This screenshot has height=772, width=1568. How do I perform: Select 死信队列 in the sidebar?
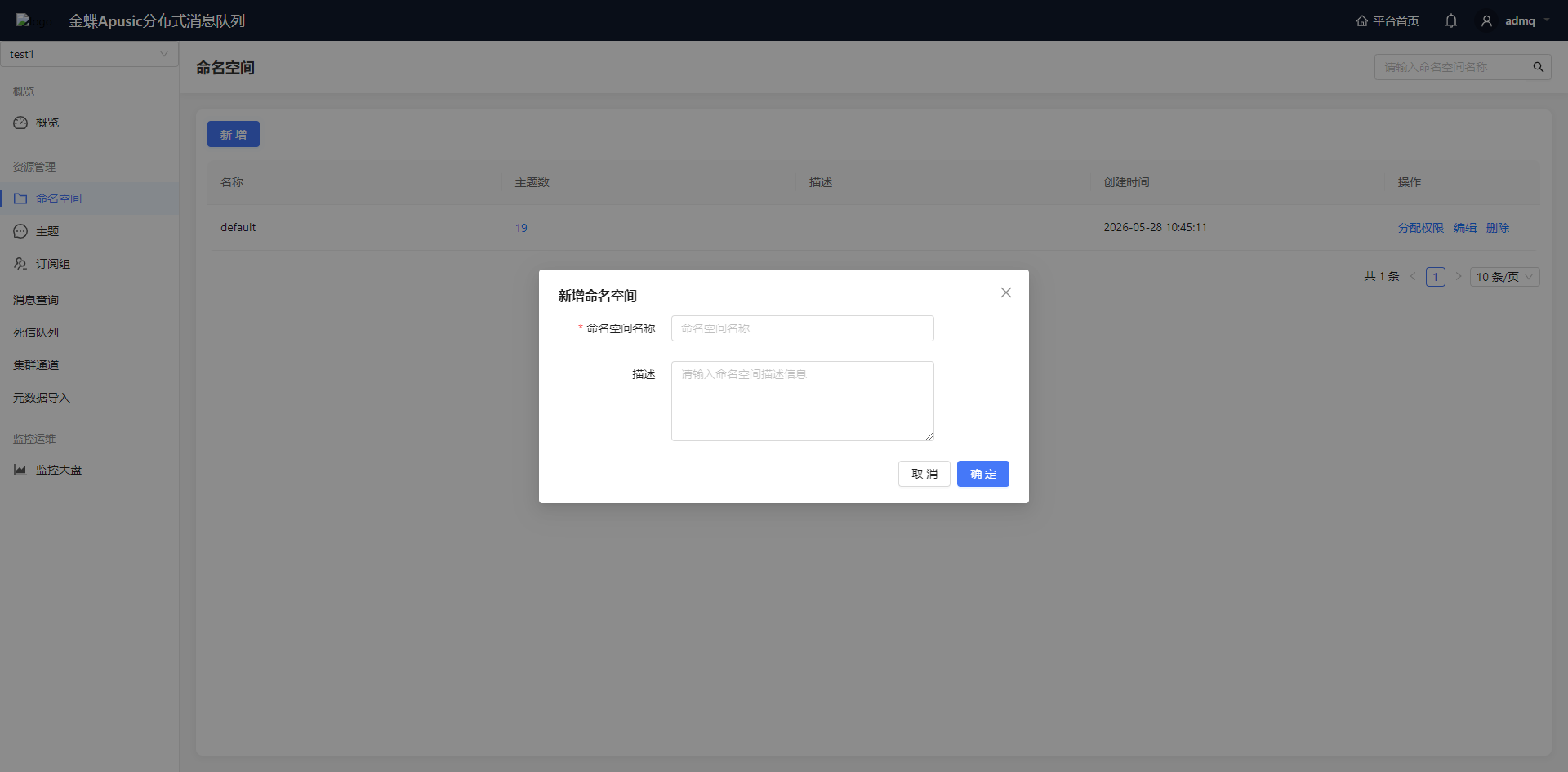tap(36, 332)
